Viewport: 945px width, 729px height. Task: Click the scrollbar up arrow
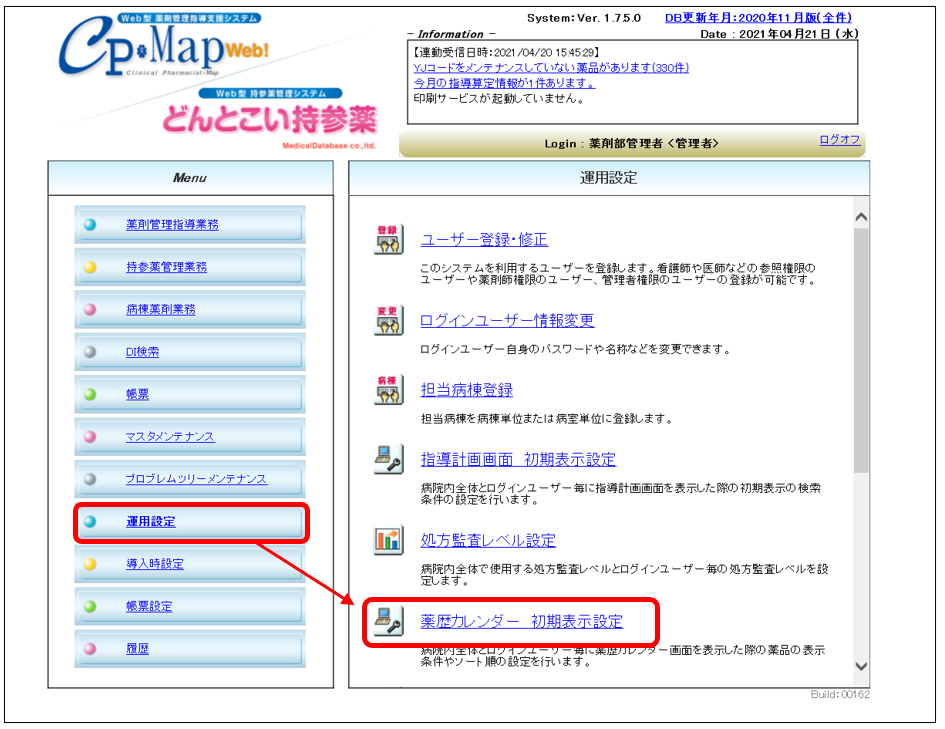861,217
